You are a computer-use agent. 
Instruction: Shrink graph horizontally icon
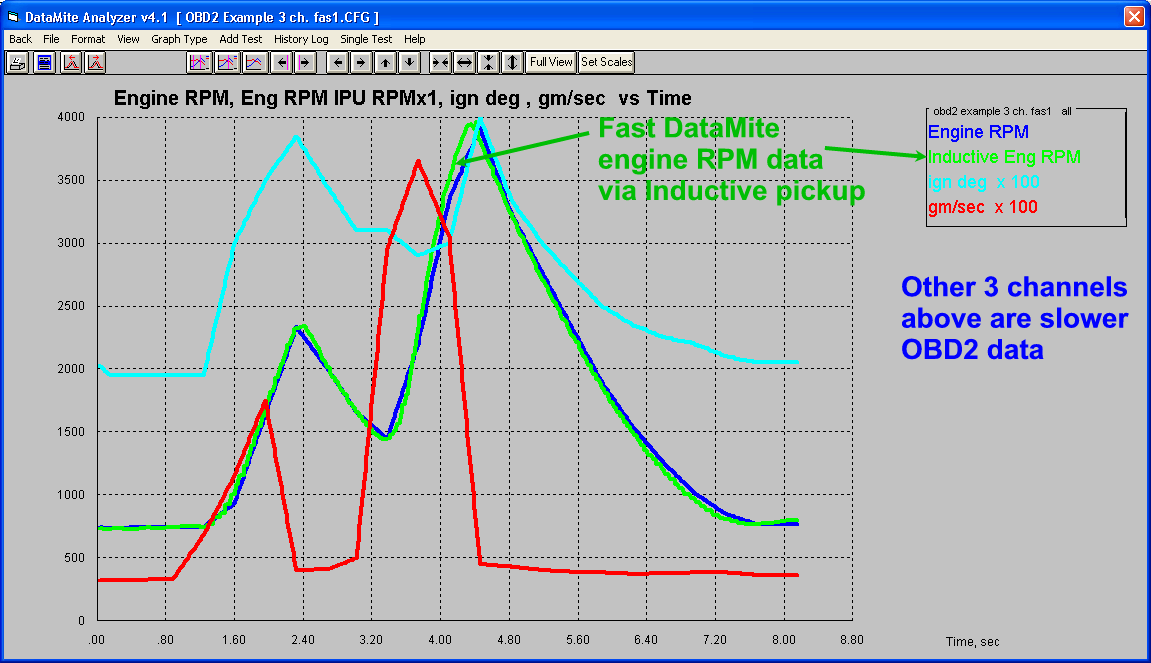(x=440, y=62)
